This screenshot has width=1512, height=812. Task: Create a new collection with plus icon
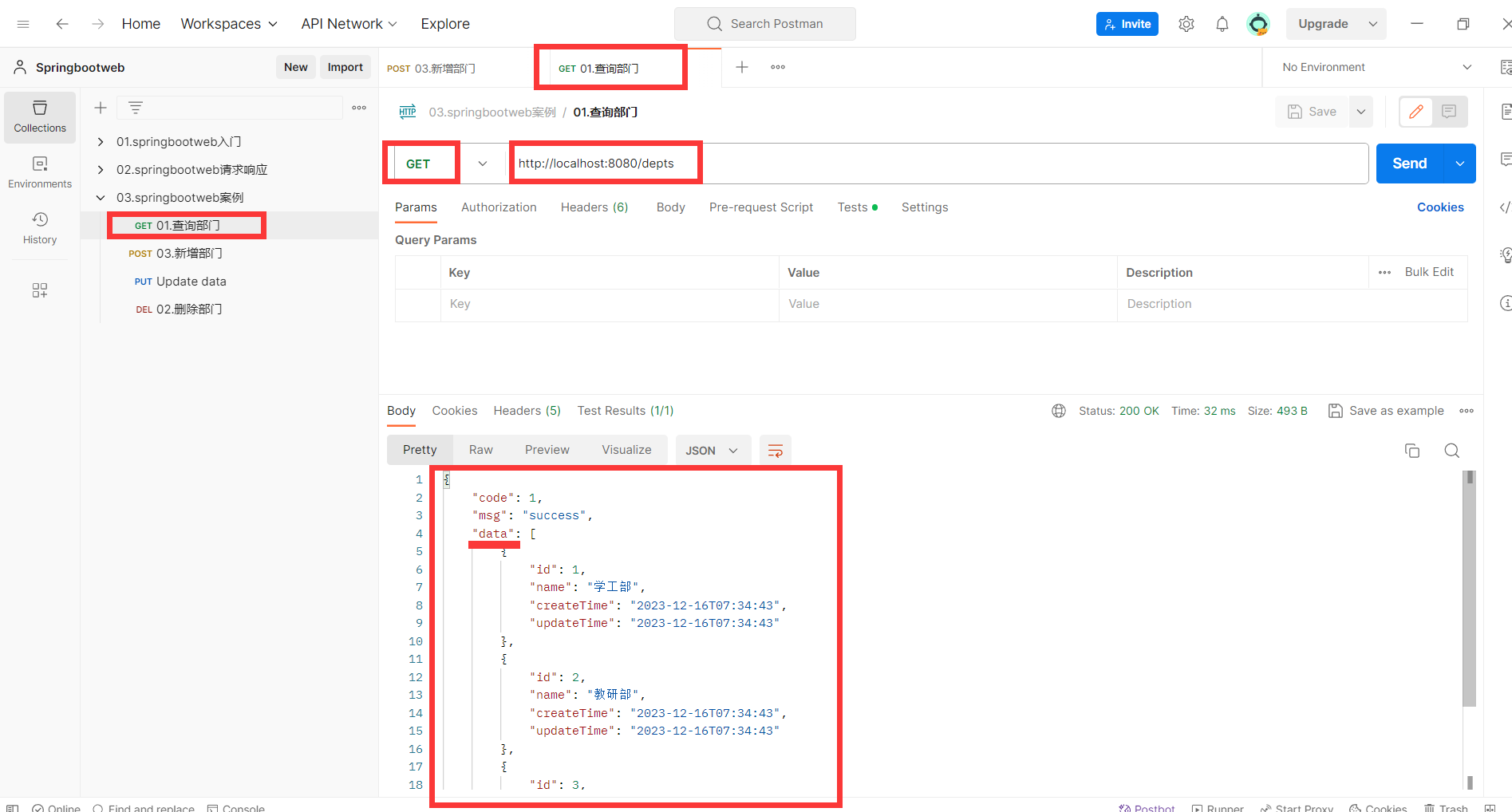pyautogui.click(x=101, y=108)
